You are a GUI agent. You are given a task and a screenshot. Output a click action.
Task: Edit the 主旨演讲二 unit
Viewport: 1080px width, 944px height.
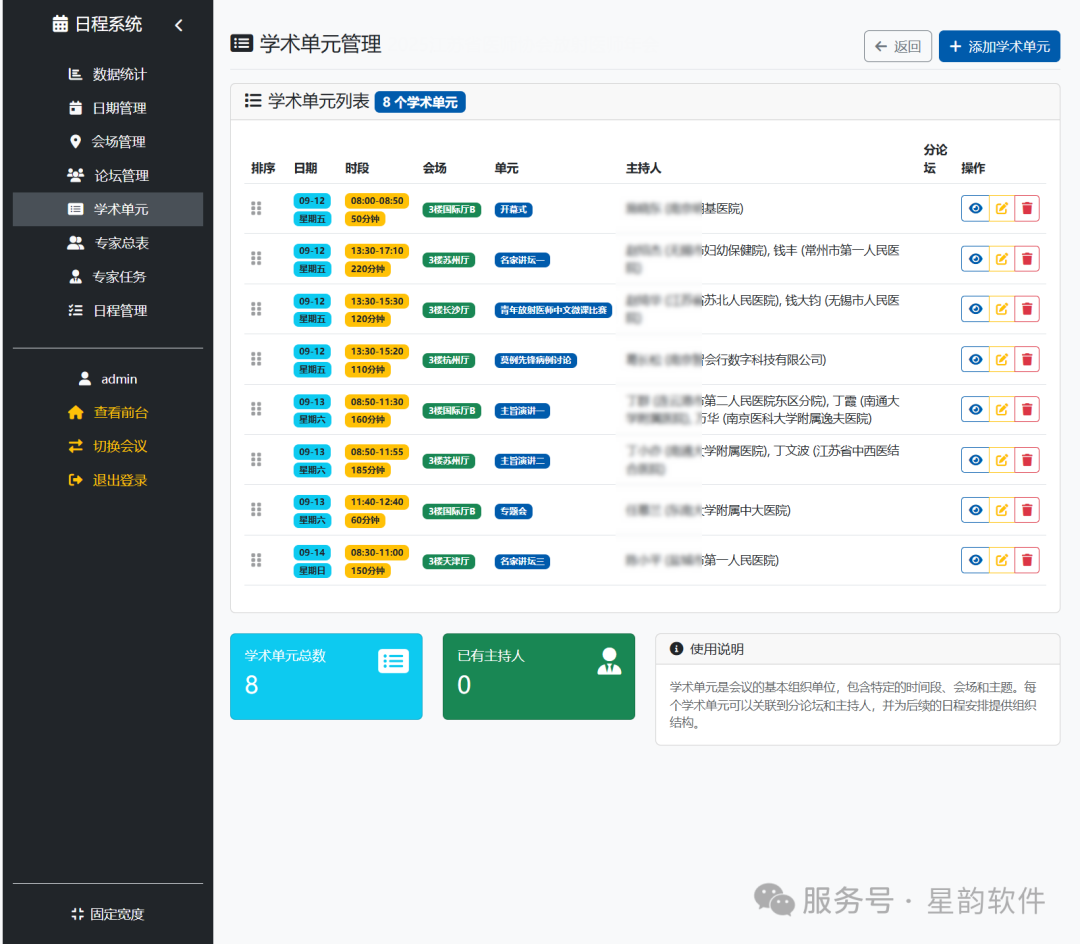[x=1001, y=459]
